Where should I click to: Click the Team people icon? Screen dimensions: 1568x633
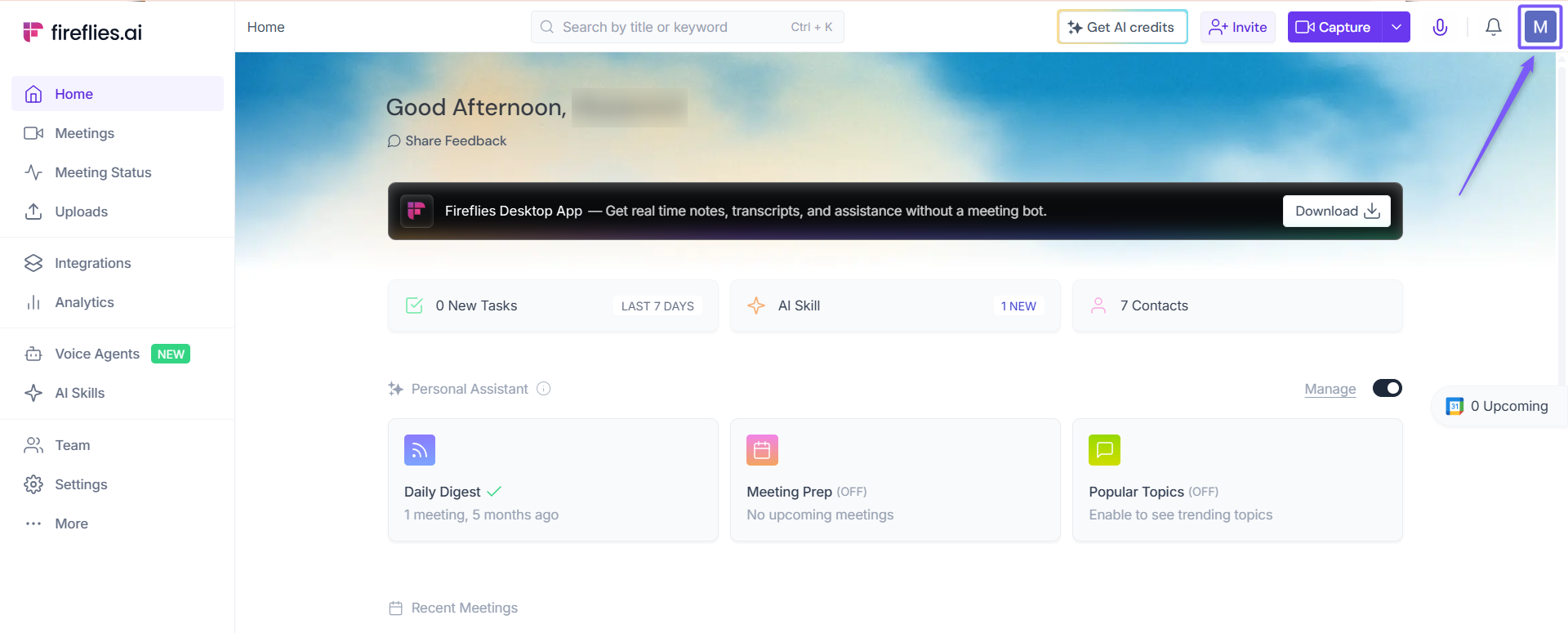click(x=33, y=445)
